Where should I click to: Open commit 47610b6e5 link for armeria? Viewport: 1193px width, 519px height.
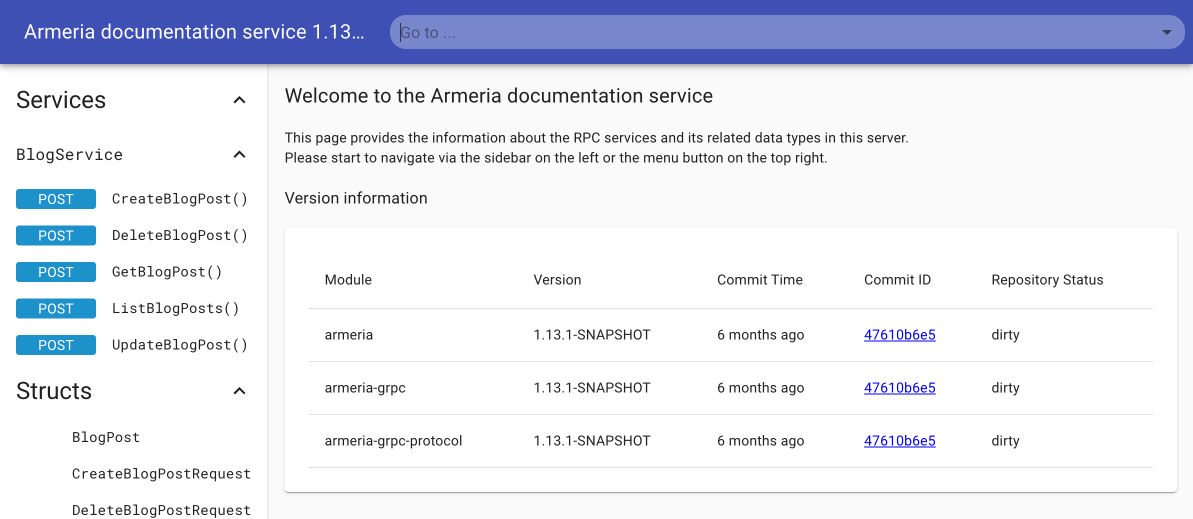(x=899, y=335)
